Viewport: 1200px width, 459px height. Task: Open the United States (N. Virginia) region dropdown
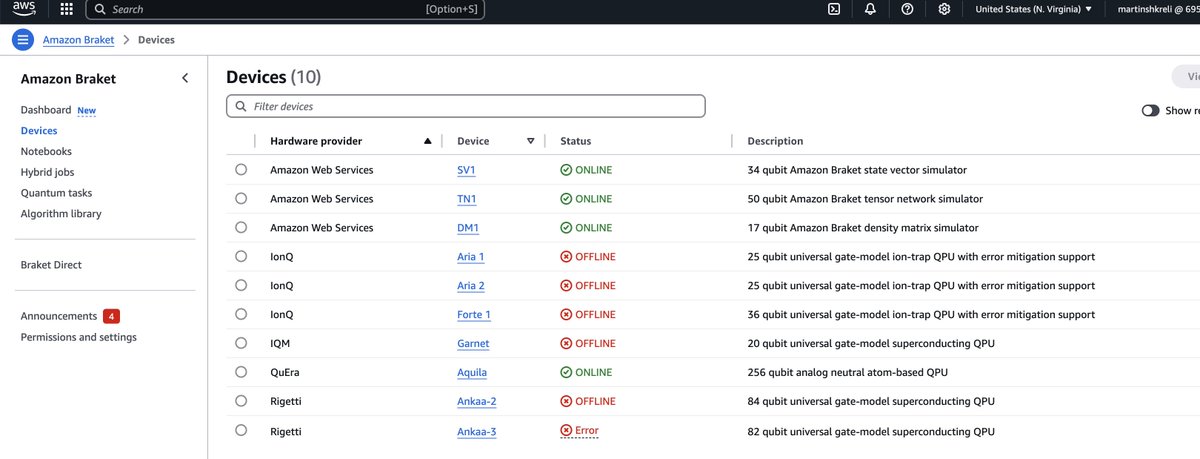[1034, 9]
